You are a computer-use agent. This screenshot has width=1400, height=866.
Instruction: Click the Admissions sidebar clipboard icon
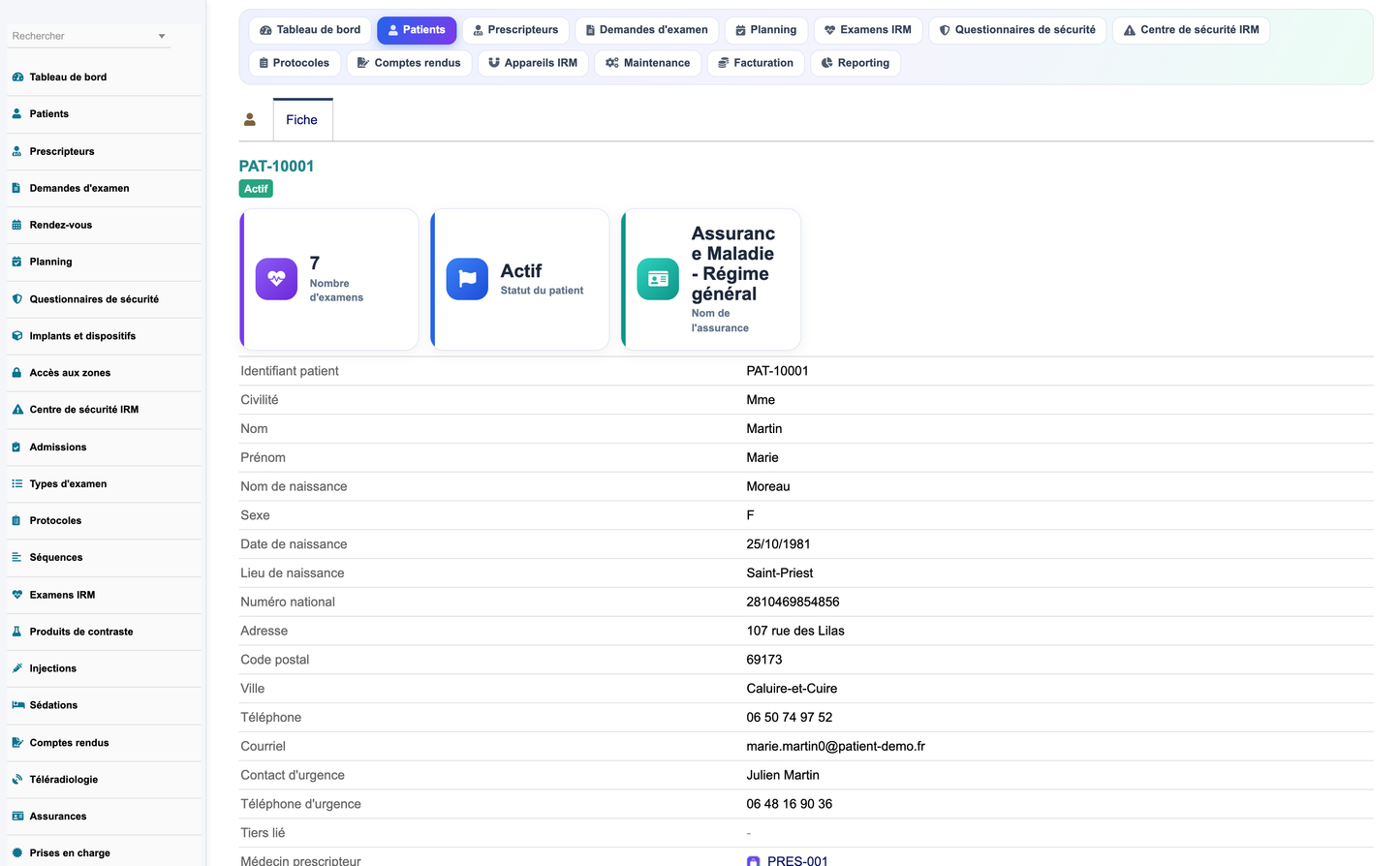pos(17,448)
